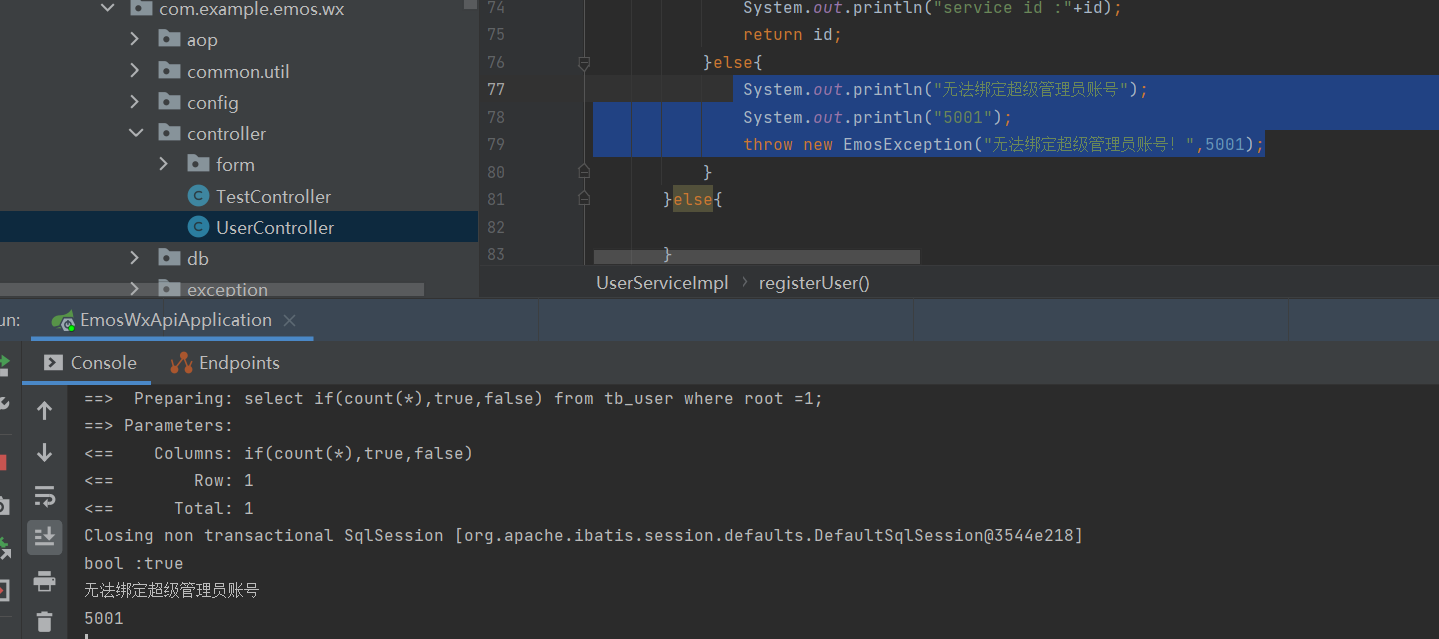1439x639 pixels.
Task: Expand the common.util package
Action: coord(135,71)
